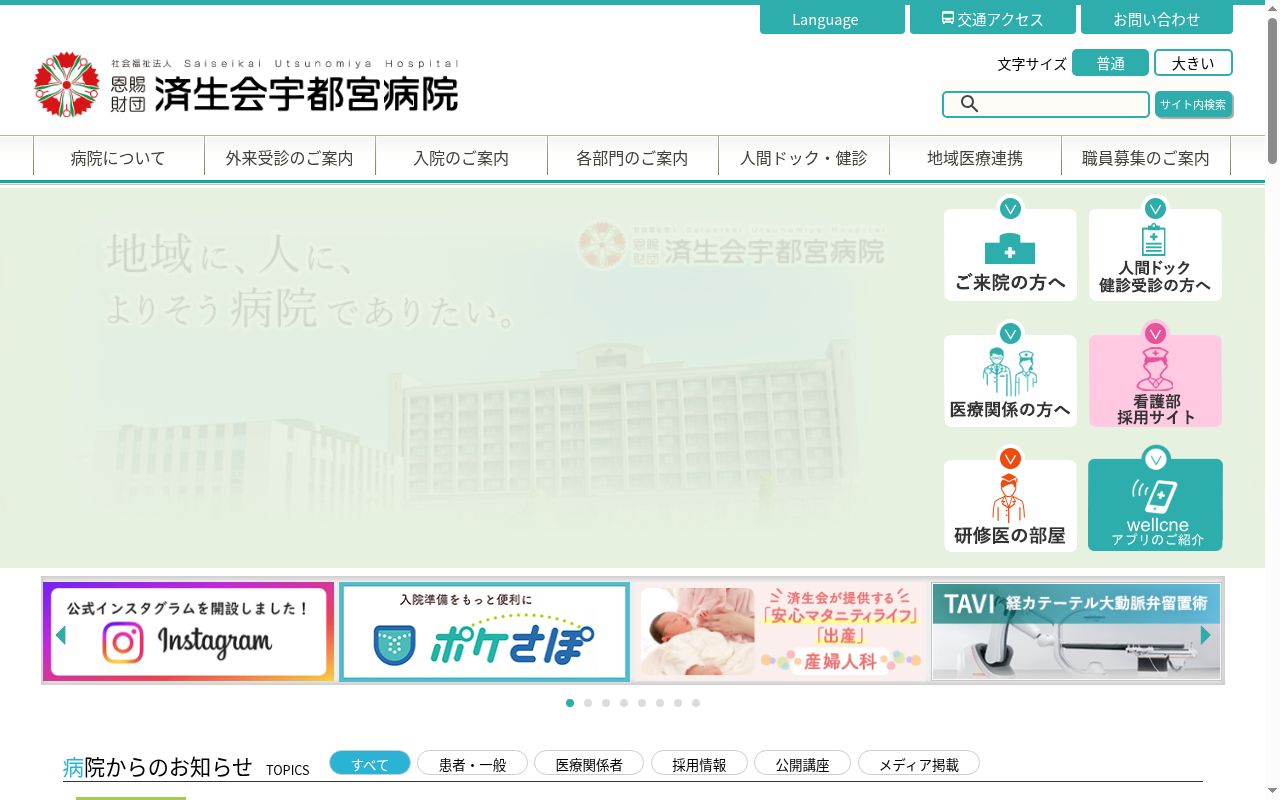Open the 各部門のご案内 menu
1280x800 pixels.
632,158
